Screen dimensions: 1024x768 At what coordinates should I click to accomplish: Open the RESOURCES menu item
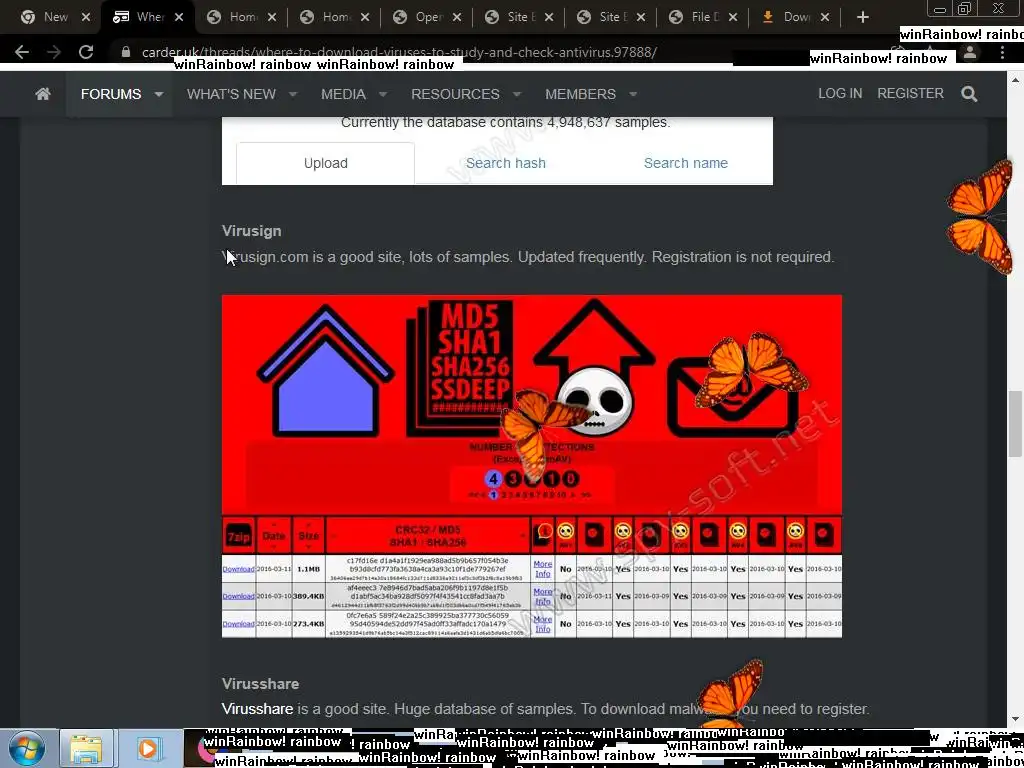coord(455,94)
